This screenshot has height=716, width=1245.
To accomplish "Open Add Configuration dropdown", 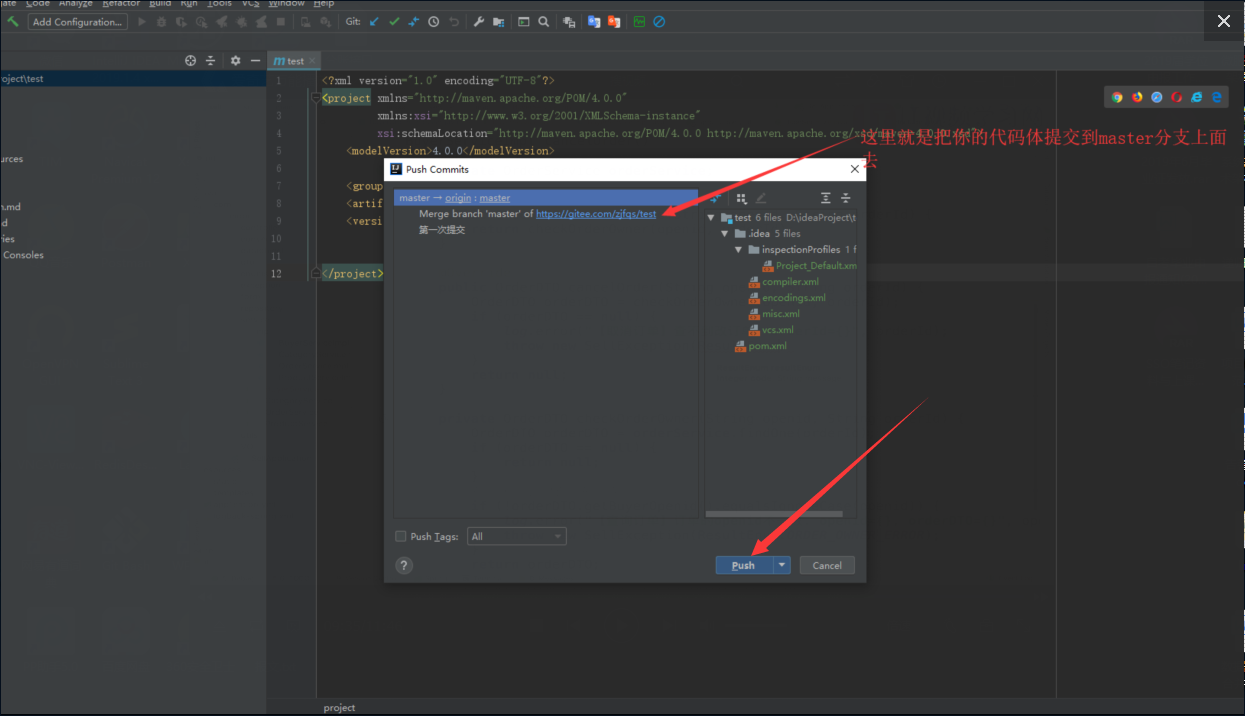I will (x=77, y=21).
